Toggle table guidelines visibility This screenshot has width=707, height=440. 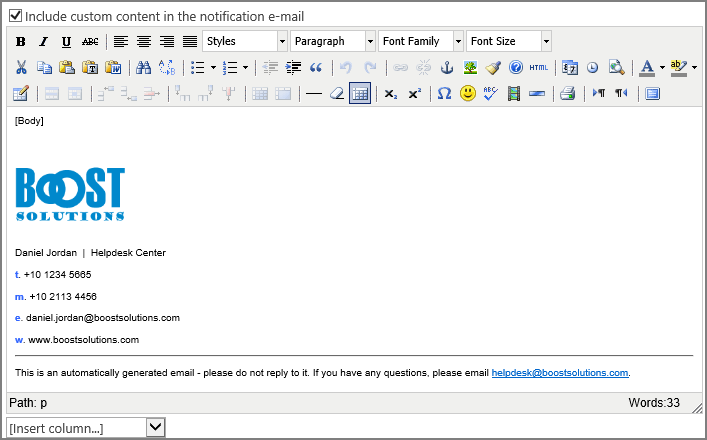360,93
